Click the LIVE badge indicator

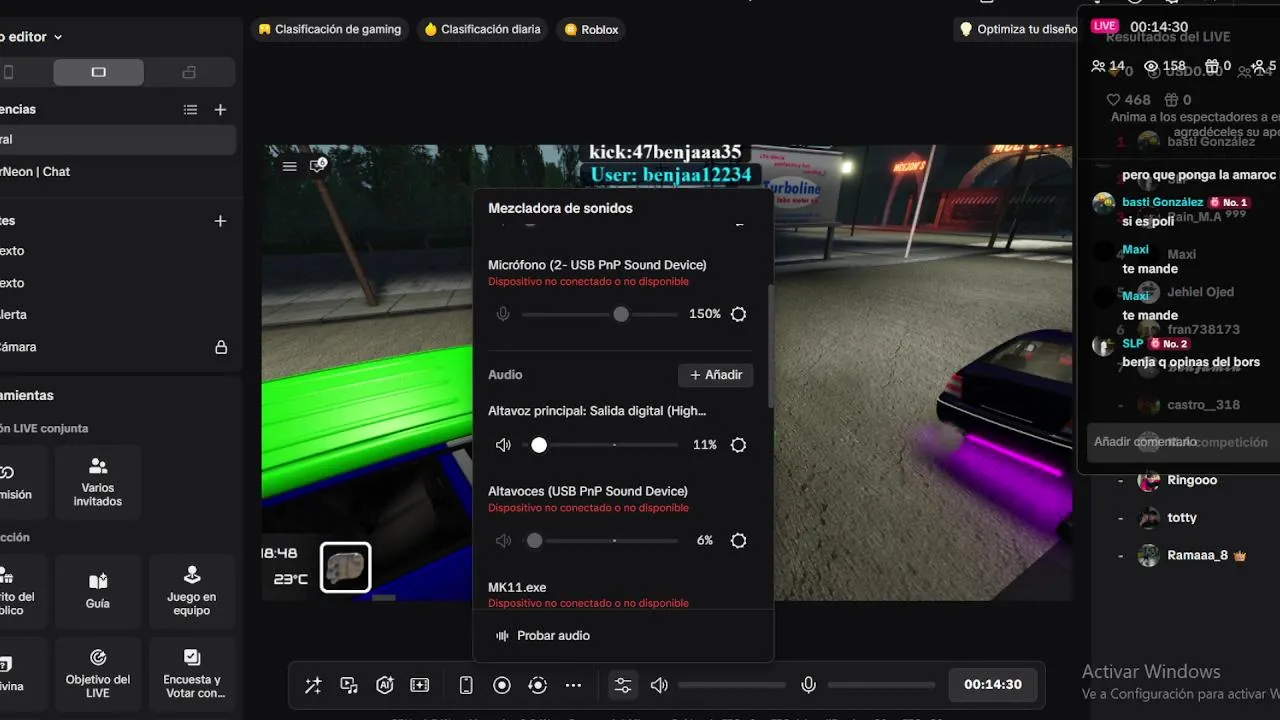(x=1105, y=26)
